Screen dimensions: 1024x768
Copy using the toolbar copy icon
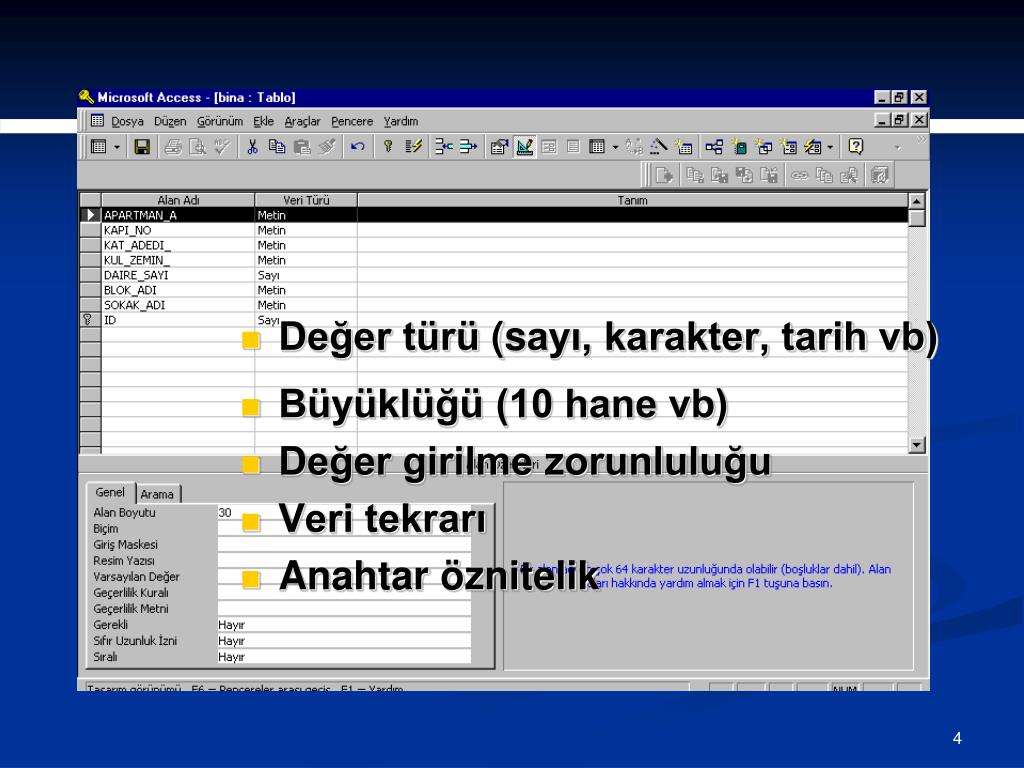click(277, 147)
